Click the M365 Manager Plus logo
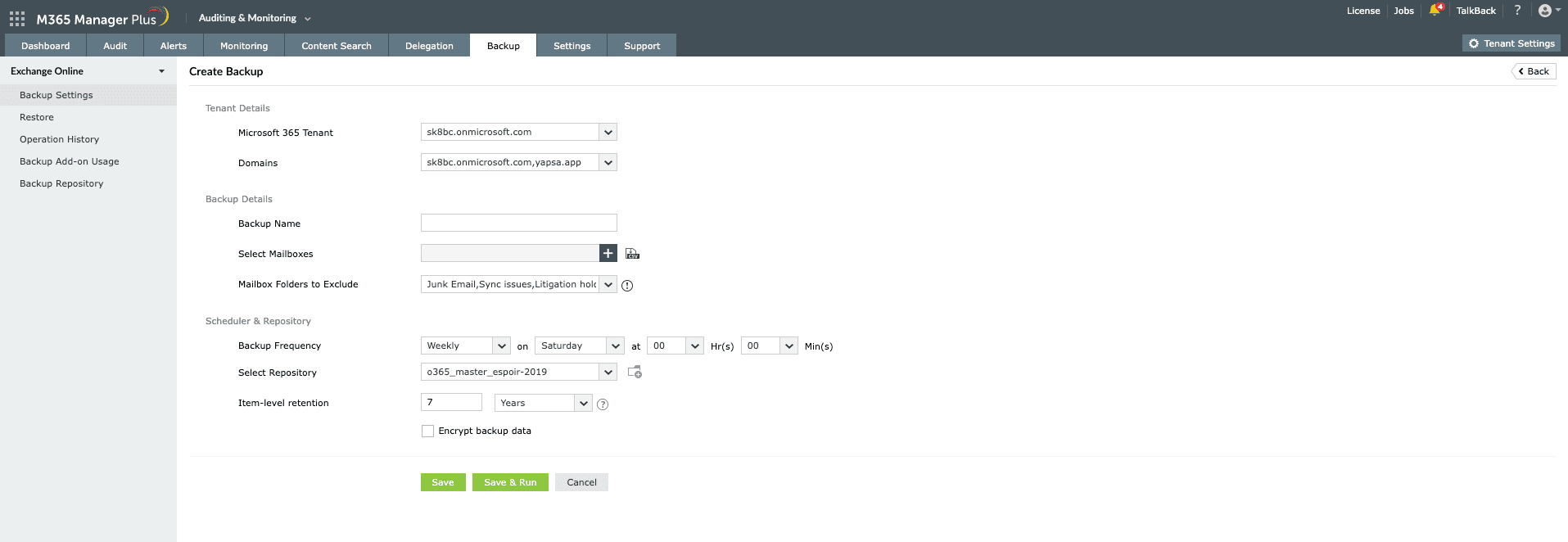This screenshot has height=542, width=1568. click(102, 17)
